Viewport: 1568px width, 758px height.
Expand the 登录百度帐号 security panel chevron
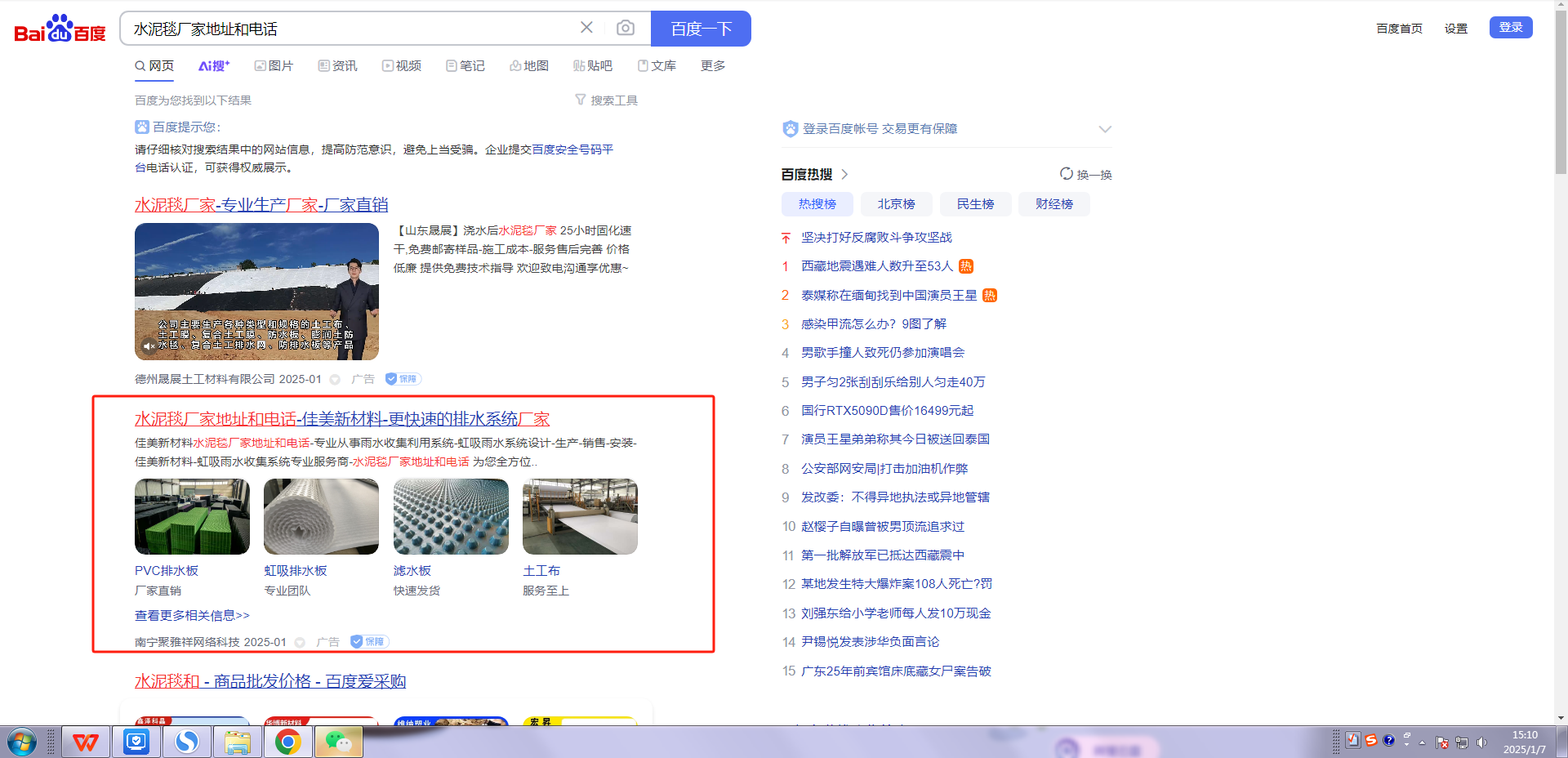tap(1104, 129)
